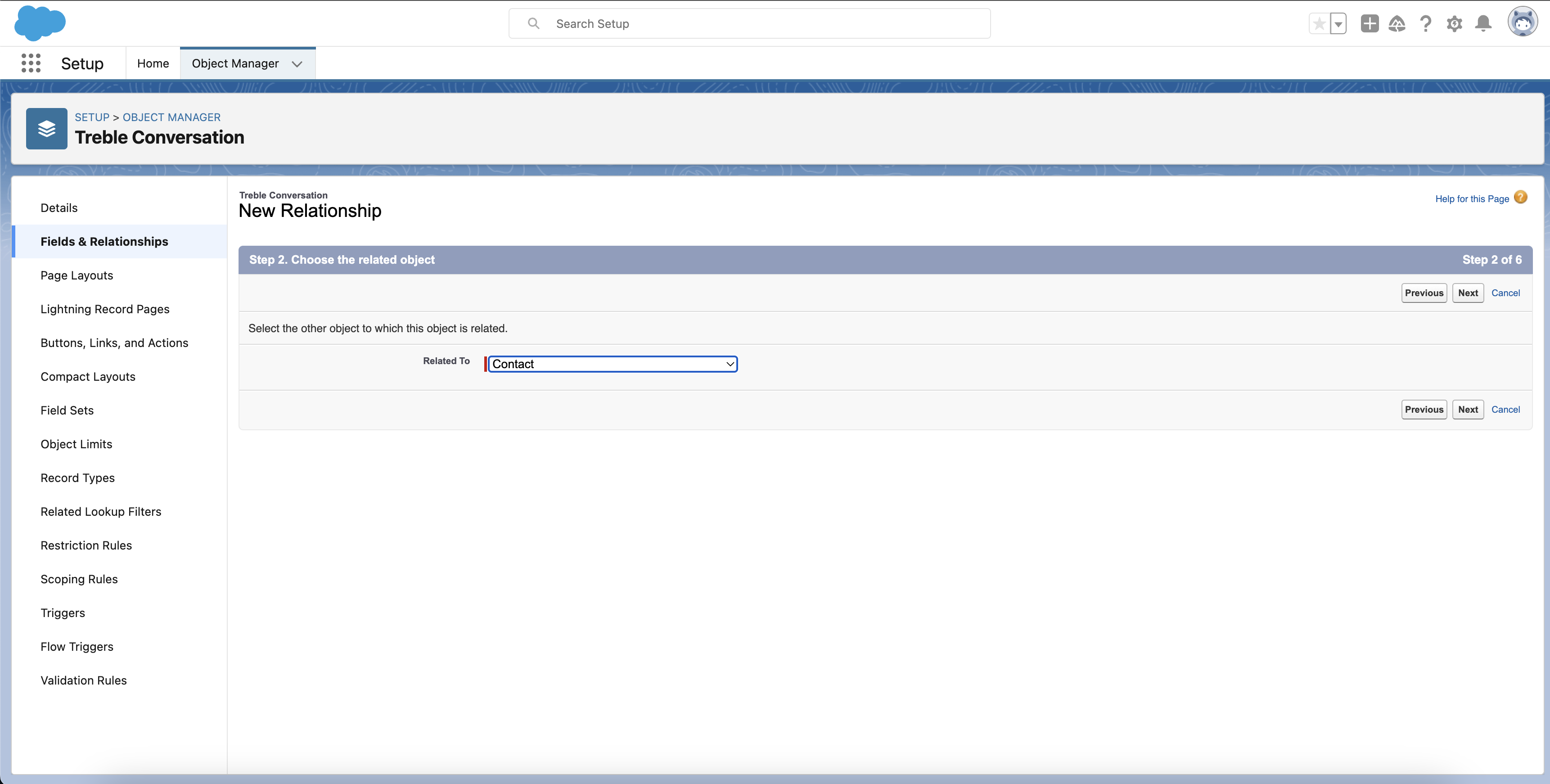Click the OBJECT MANAGER breadcrumb link
Viewport: 1550px width, 784px height.
[171, 117]
